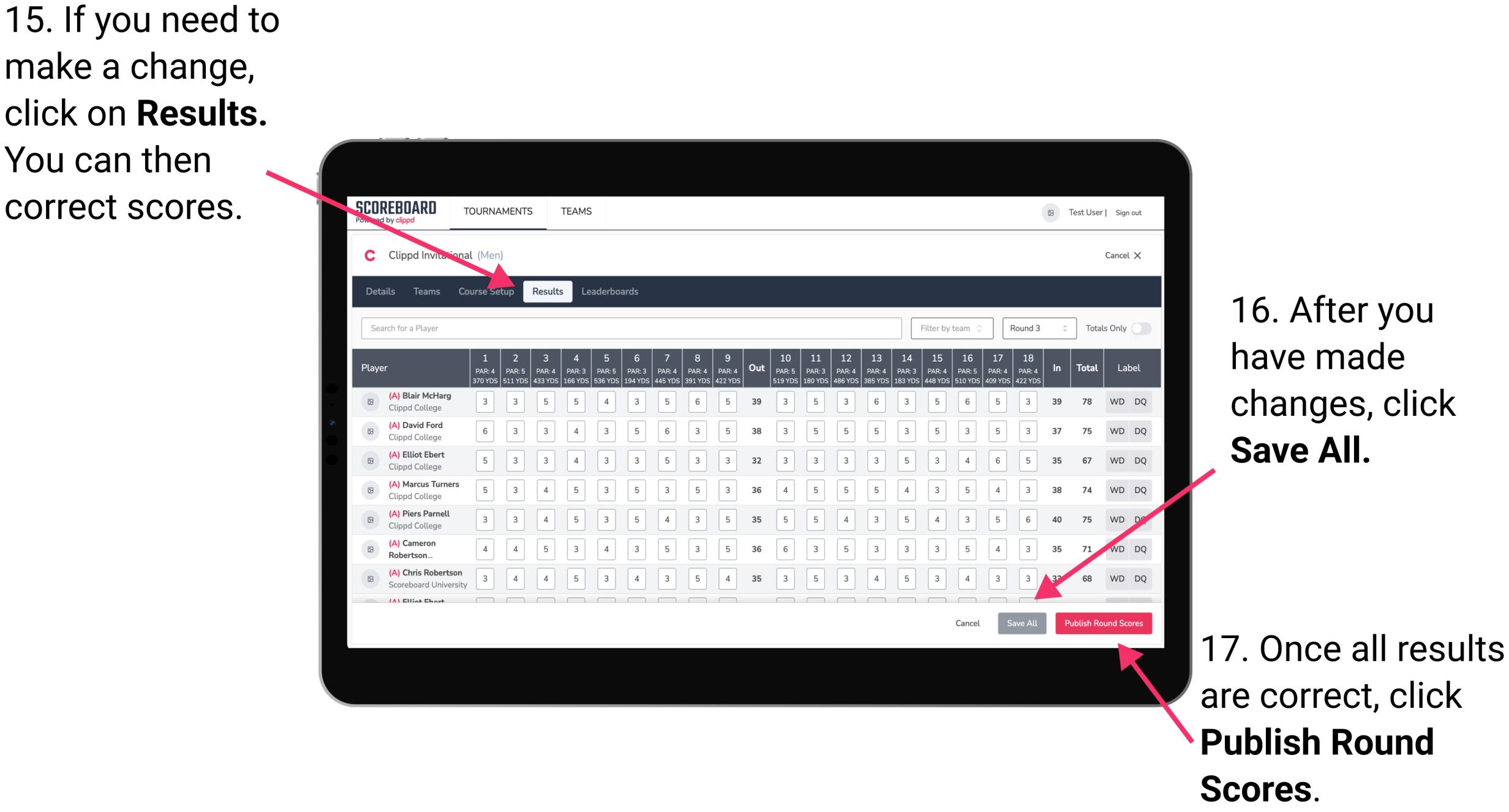Click the Tournaments menu item
This screenshot has width=1509, height=812.
click(x=500, y=212)
